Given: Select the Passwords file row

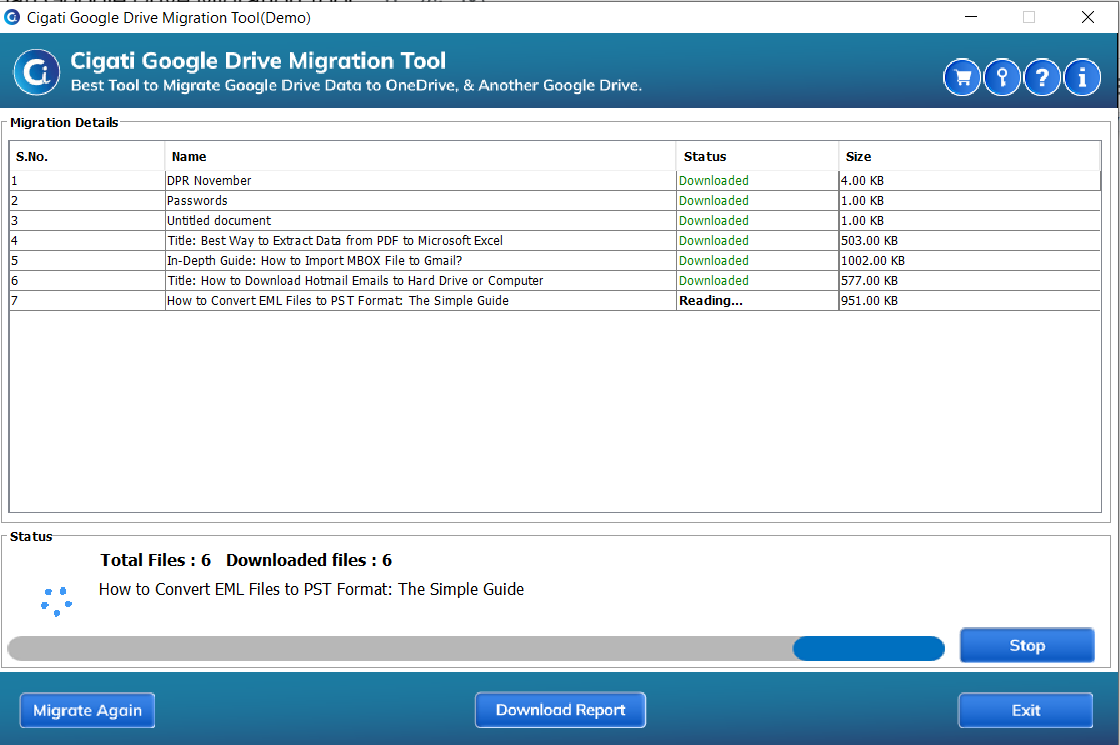Looking at the screenshot, I should coord(555,201).
